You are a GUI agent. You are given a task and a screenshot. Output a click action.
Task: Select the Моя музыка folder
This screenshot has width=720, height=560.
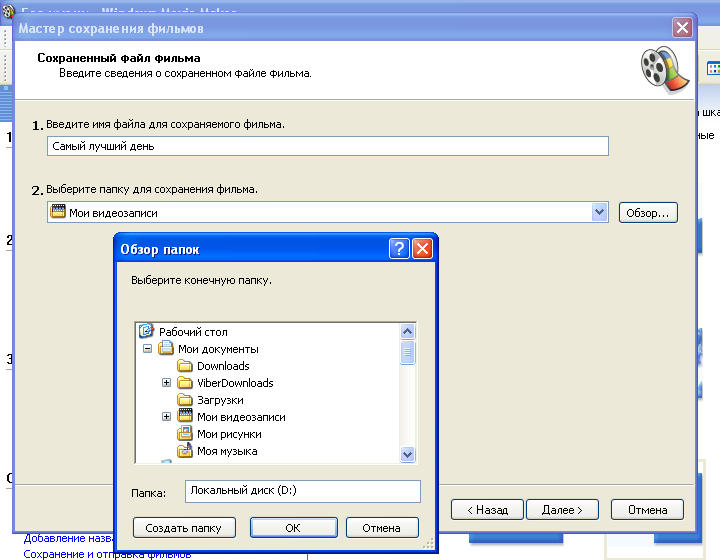coord(227,451)
